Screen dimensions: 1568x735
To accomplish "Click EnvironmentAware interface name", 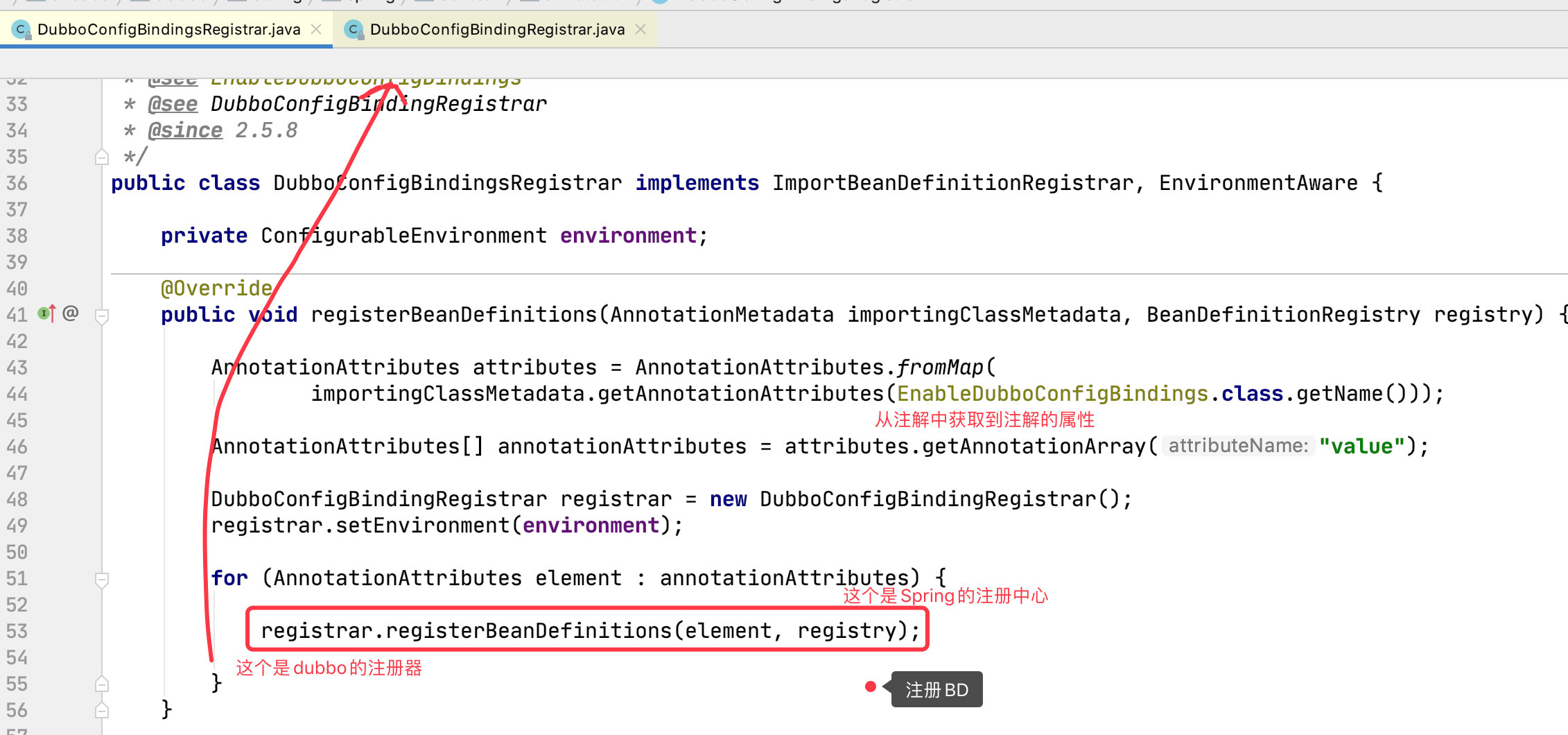I will [1258, 183].
